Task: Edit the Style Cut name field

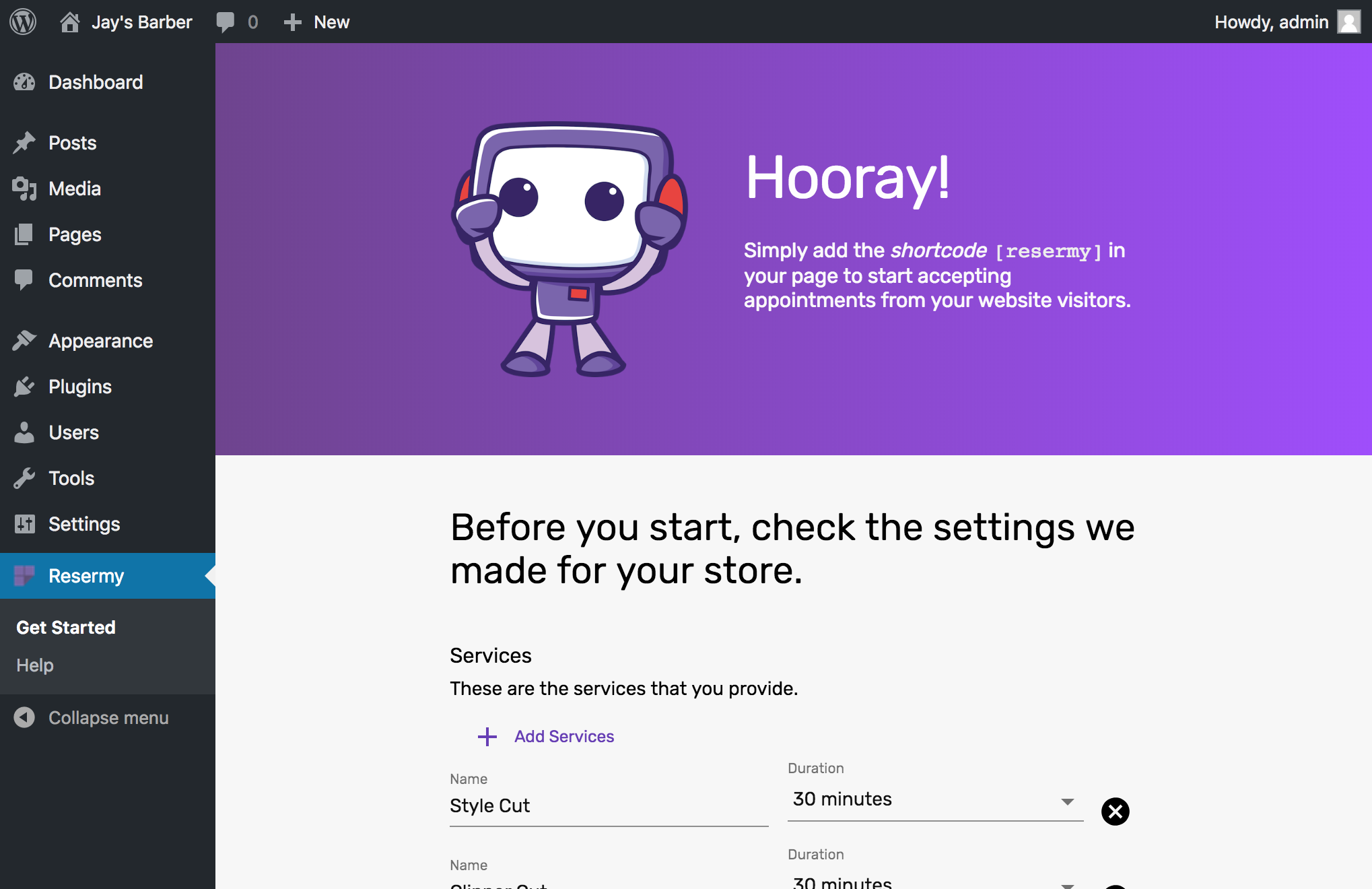Action: point(609,807)
